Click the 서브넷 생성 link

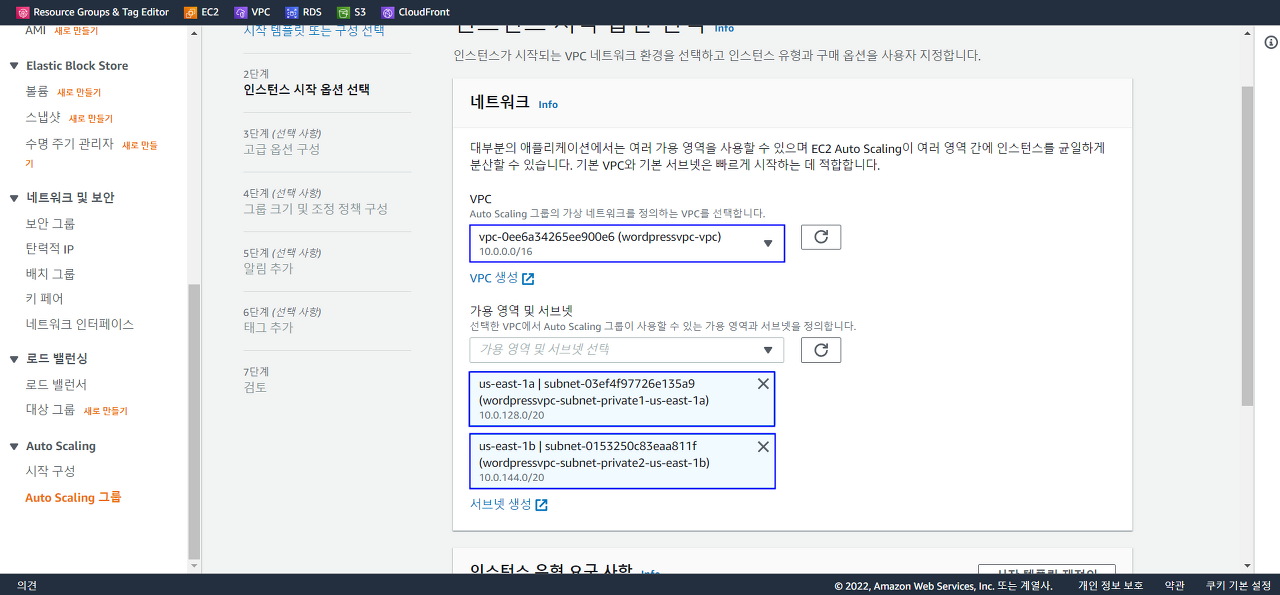point(500,505)
